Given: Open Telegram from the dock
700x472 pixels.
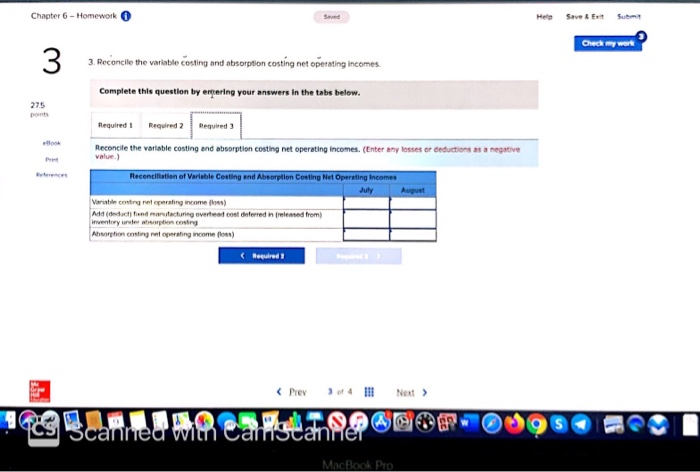Looking at the screenshot, I should point(581,424).
